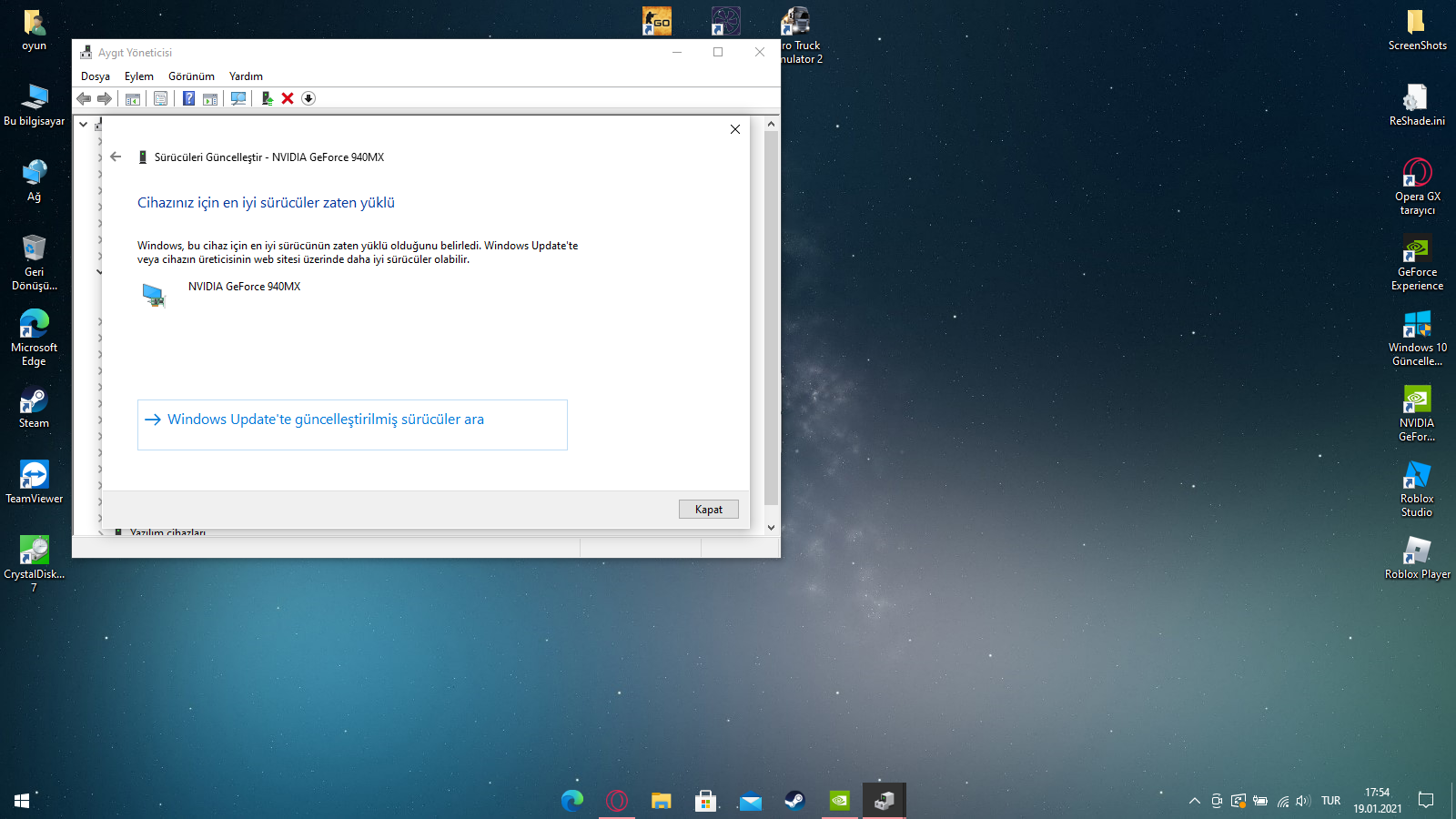Close the driver update dialog
Image resolution: width=1456 pixels, height=819 pixels.
pos(735,129)
